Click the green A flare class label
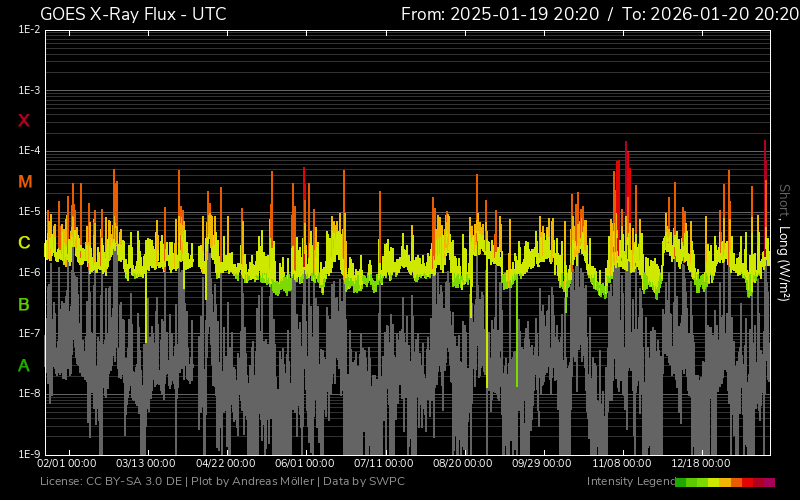800x500 pixels. coord(24,366)
